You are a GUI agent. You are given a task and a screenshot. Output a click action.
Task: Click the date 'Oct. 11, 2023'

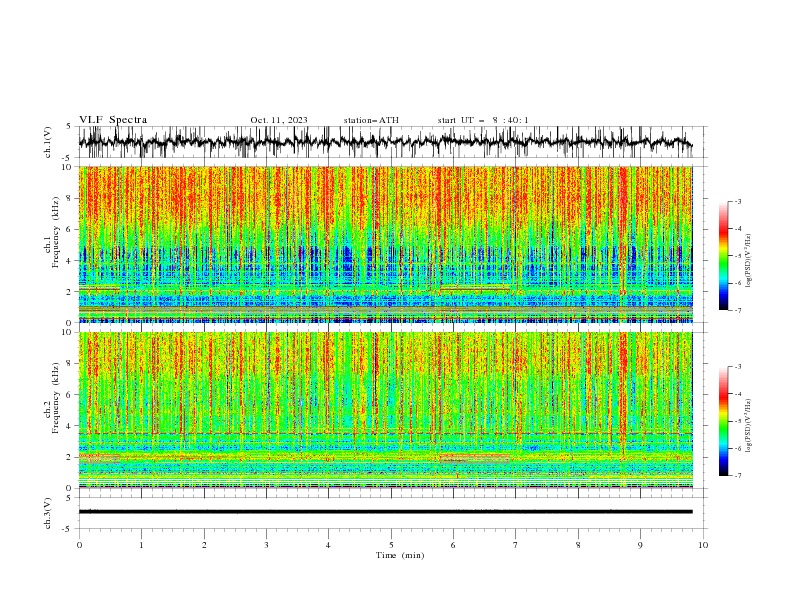click(x=279, y=120)
